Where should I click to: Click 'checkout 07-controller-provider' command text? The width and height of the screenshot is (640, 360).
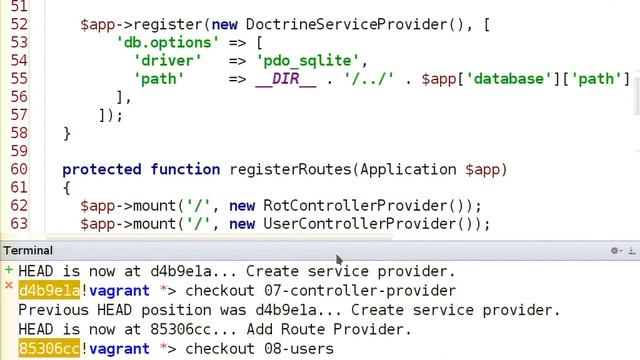pos(320,291)
